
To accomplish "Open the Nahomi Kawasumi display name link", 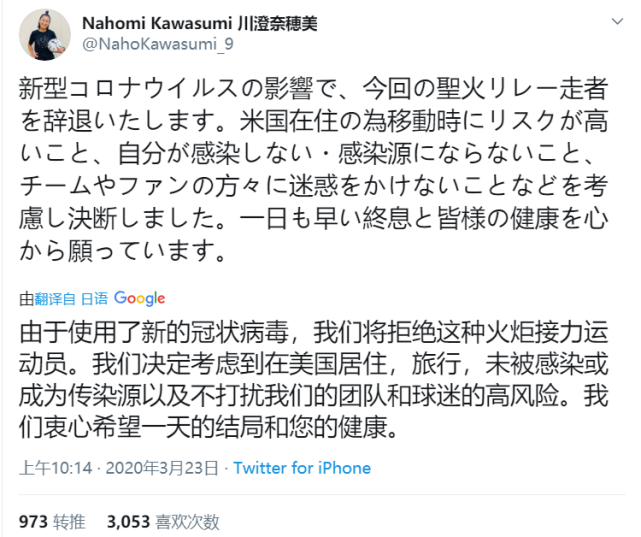I will 166,23.
